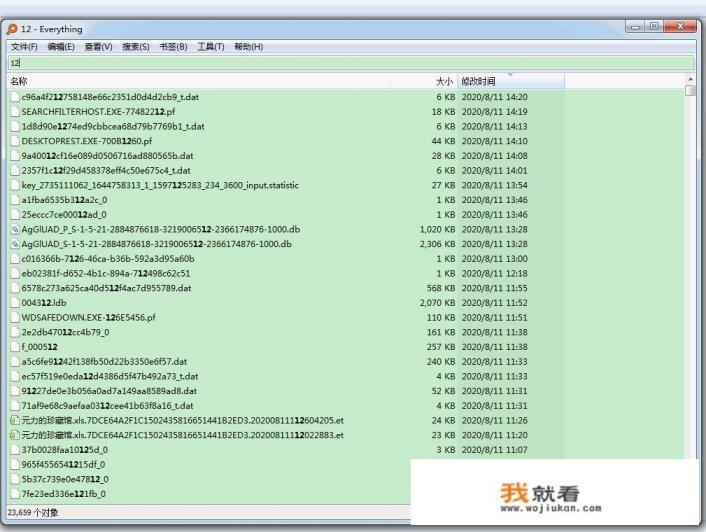Open the 搜索(S) menu

(136, 47)
